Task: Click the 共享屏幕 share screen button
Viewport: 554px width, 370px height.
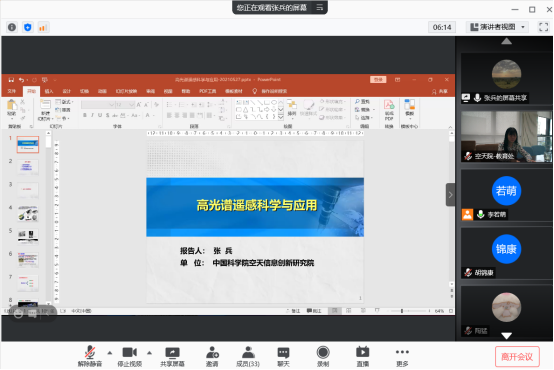Action: pos(172,357)
